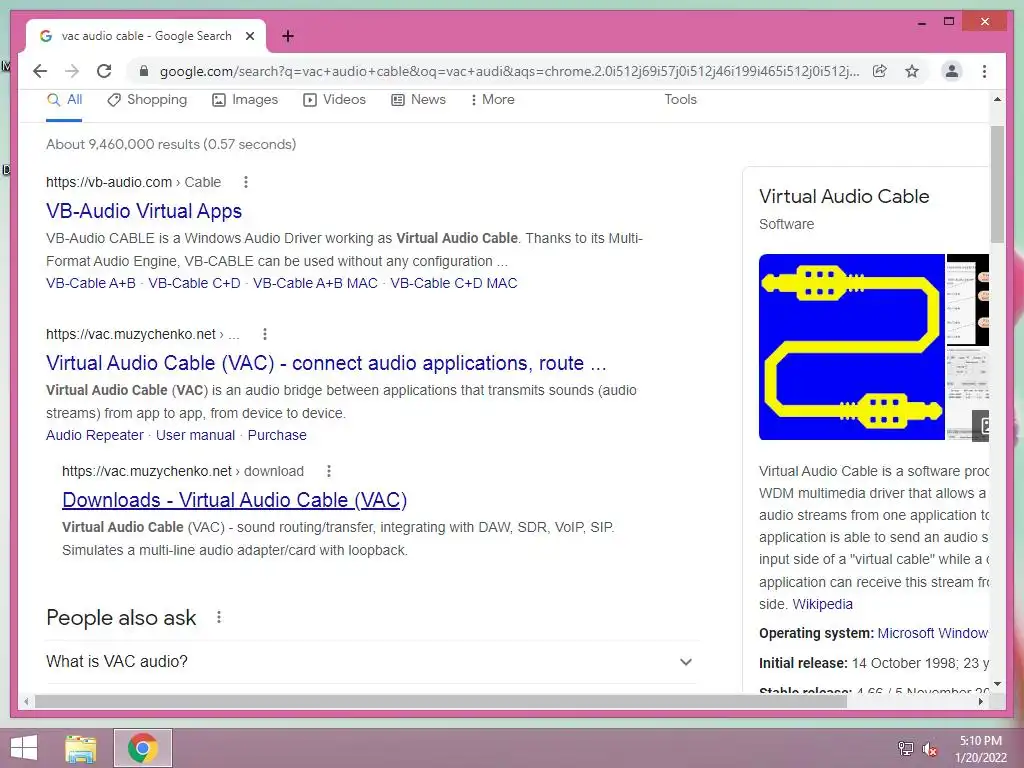
Task: Click the horizontal scrollbar thumb
Action: [441, 702]
